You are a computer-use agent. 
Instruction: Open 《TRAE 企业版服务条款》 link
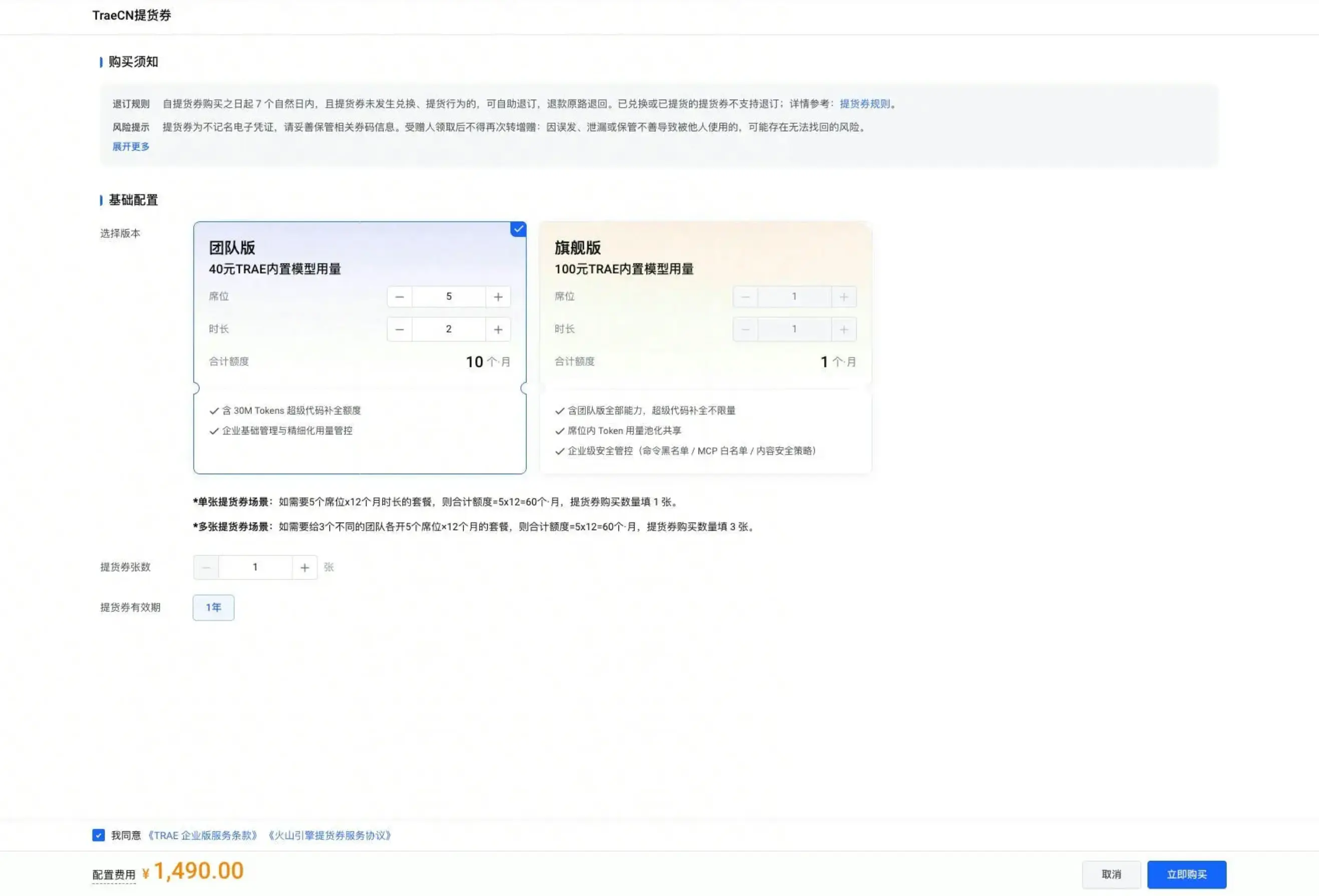coord(203,835)
